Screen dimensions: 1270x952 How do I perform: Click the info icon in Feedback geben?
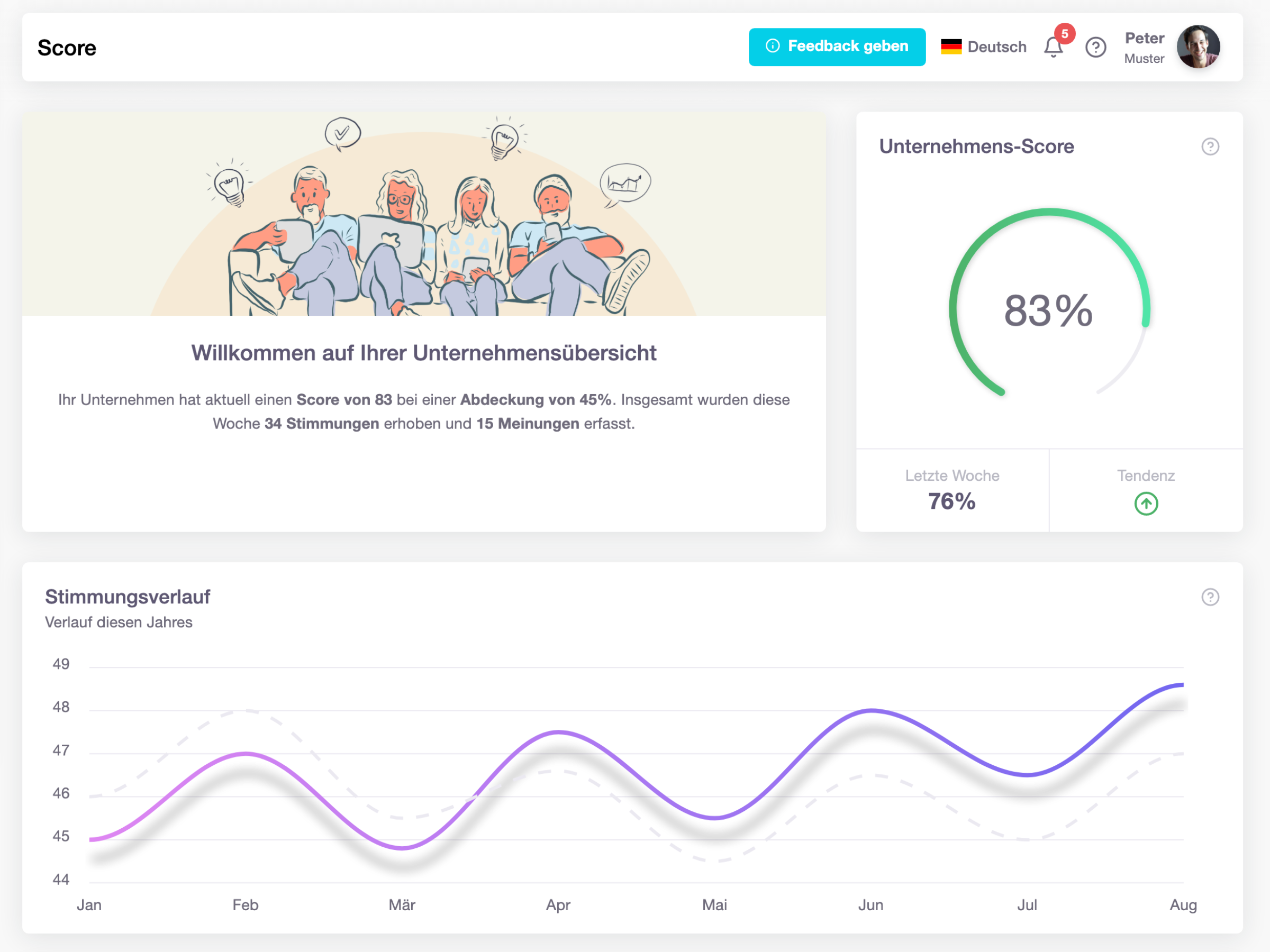(x=773, y=46)
